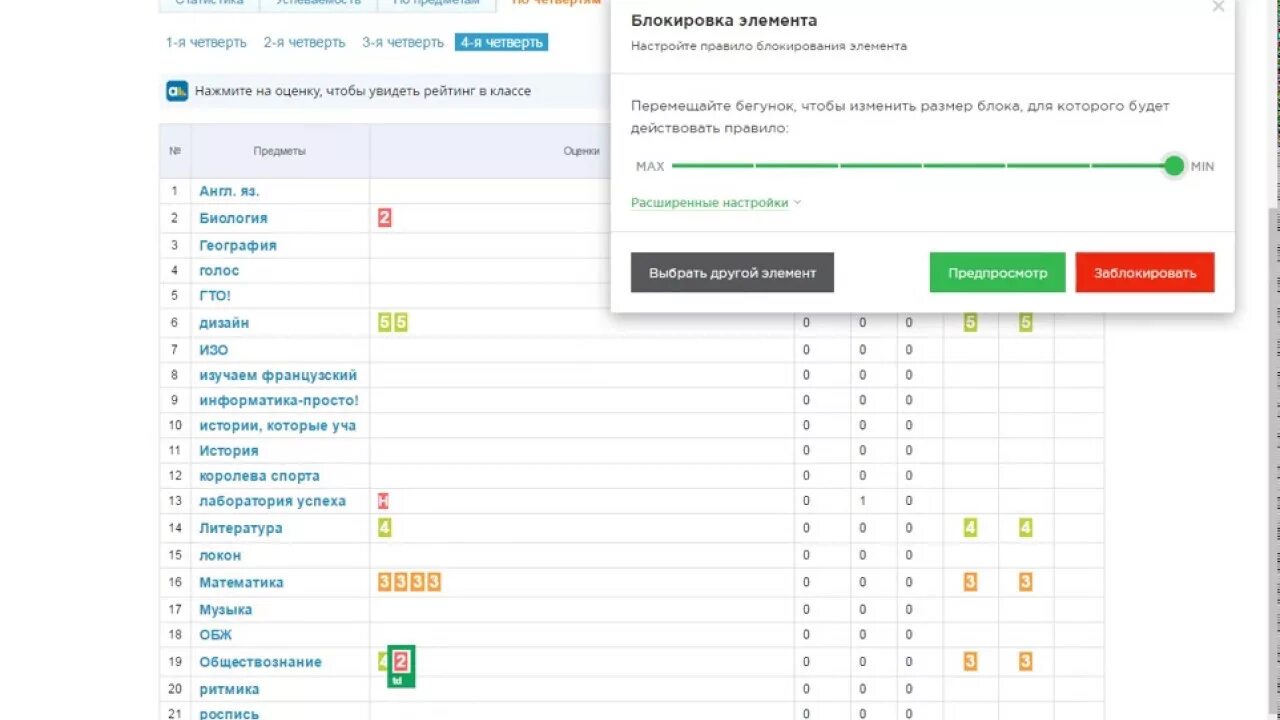Screen dimensions: 1280x720
Task: Click the value 1 in лаборатория успеха row
Action: pyautogui.click(x=863, y=501)
